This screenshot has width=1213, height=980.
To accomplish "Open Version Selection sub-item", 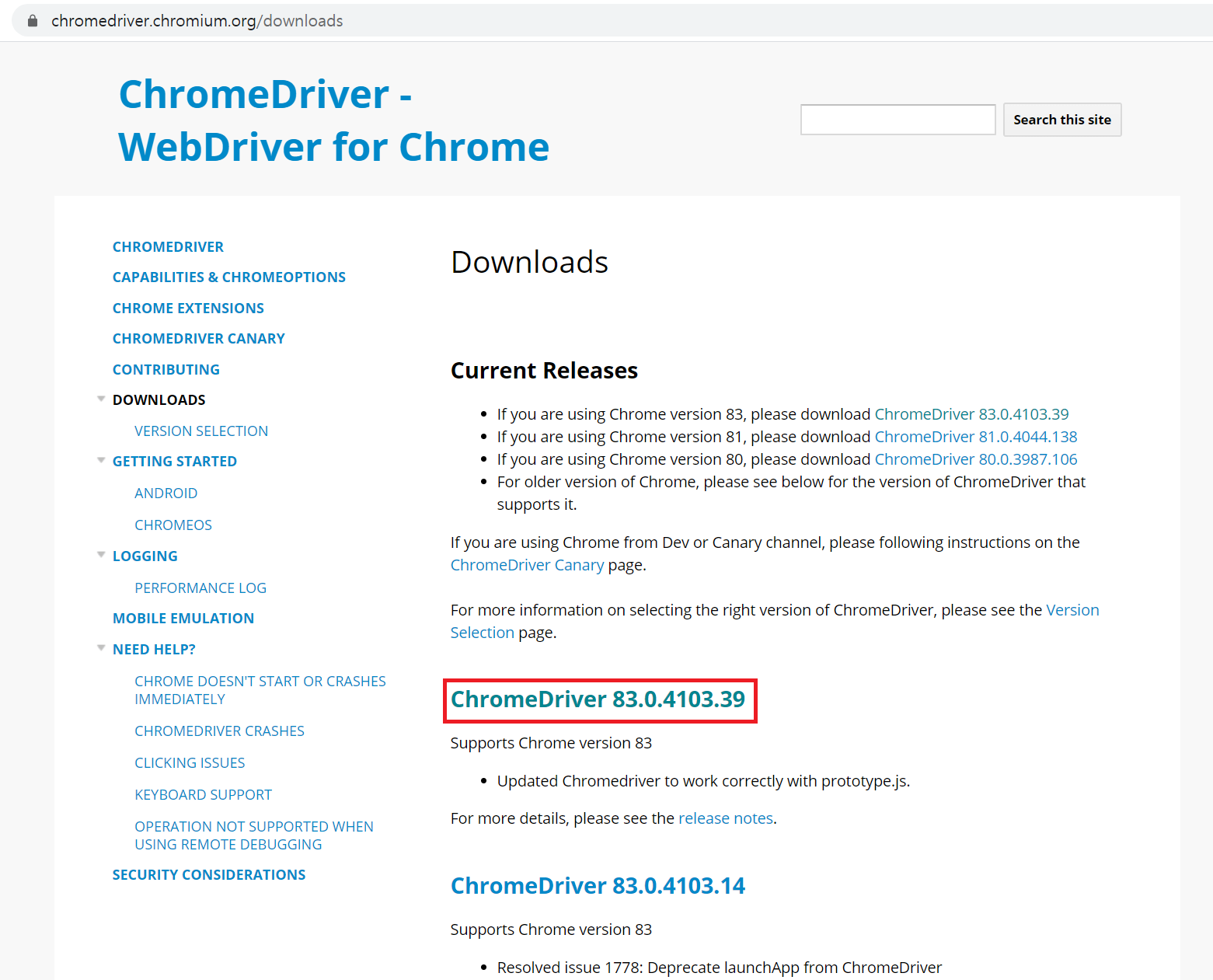I will click(x=201, y=431).
